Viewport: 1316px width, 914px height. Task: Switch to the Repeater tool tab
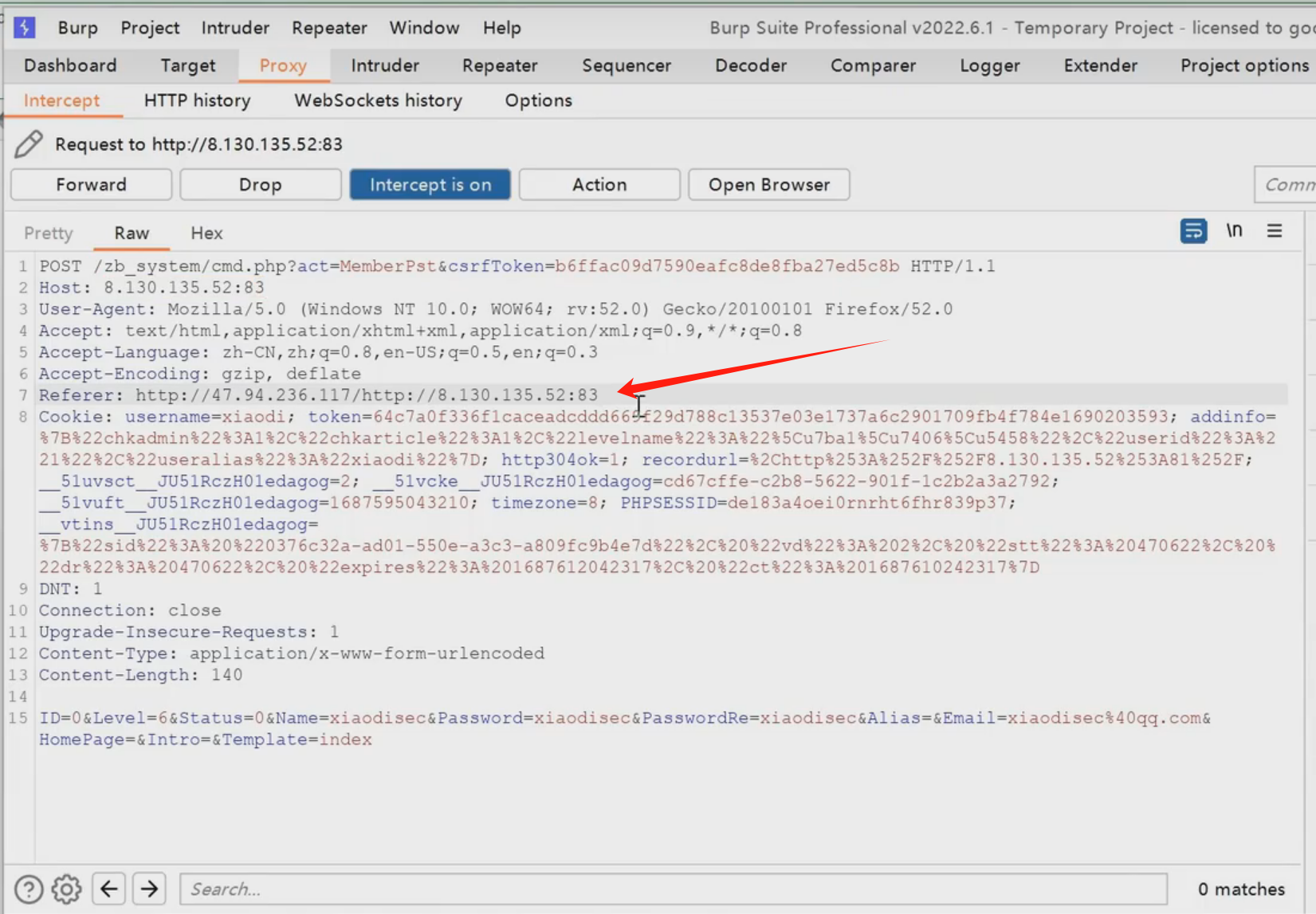(x=500, y=65)
